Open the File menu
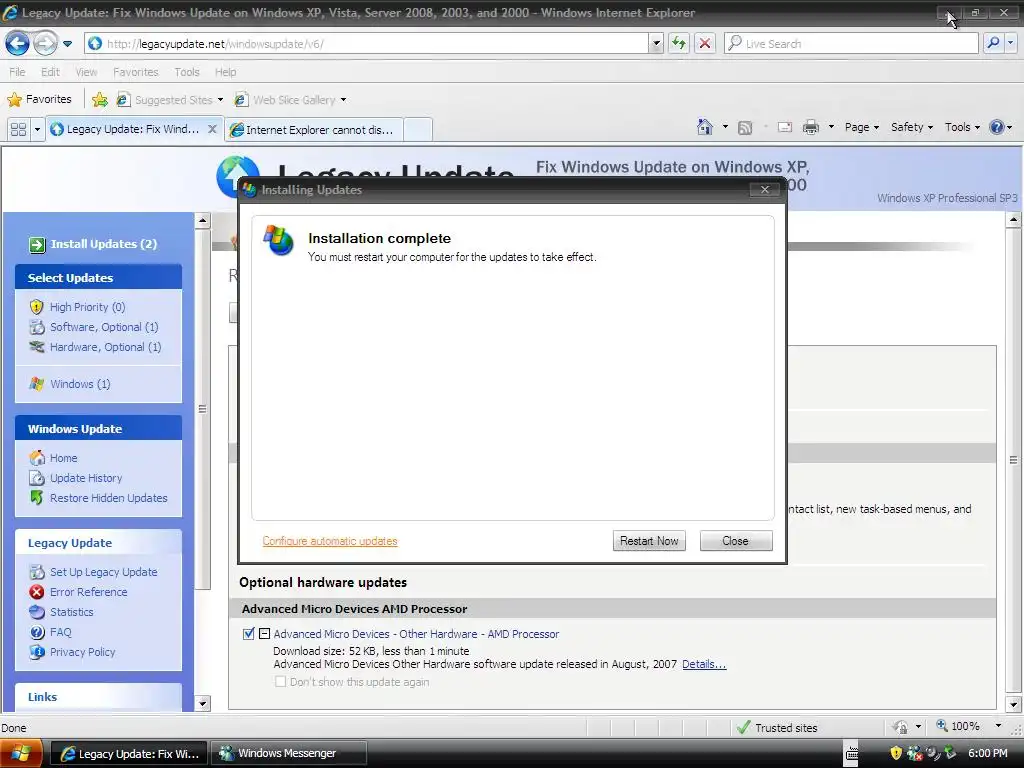This screenshot has height=768, width=1024. coord(17,72)
